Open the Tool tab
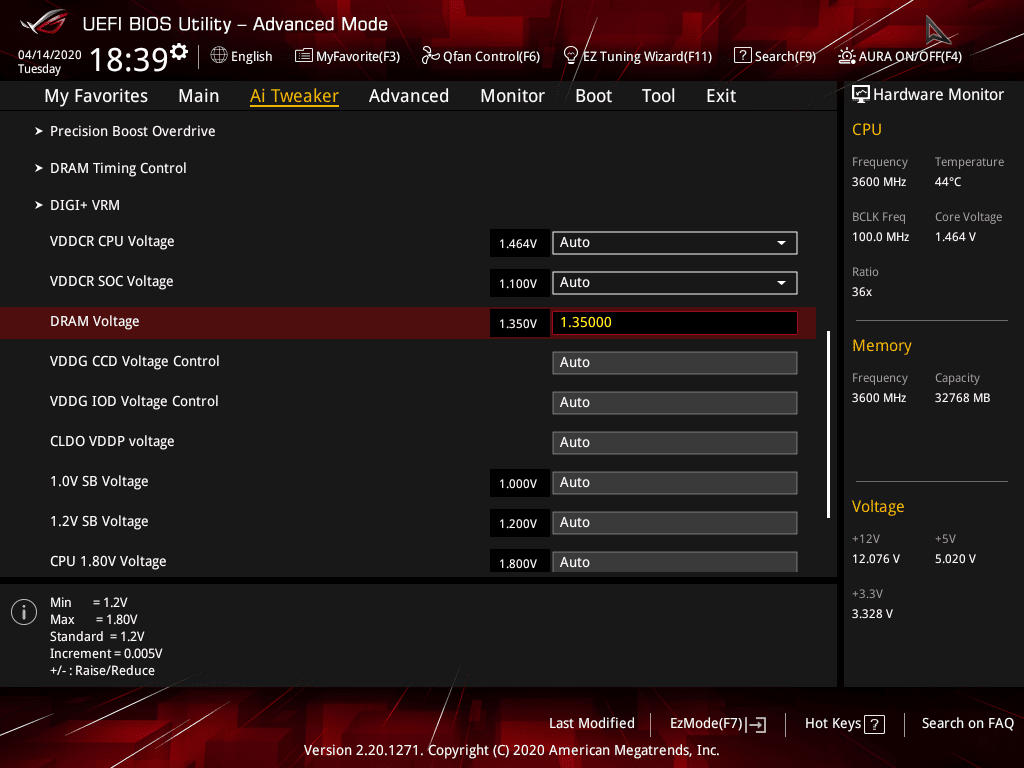 click(x=658, y=96)
